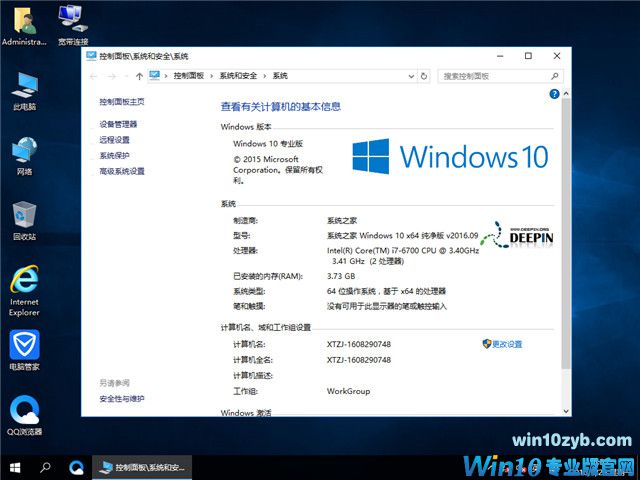Launch QQ浏览器 from the desktop
640x480 pixels.
24,415
